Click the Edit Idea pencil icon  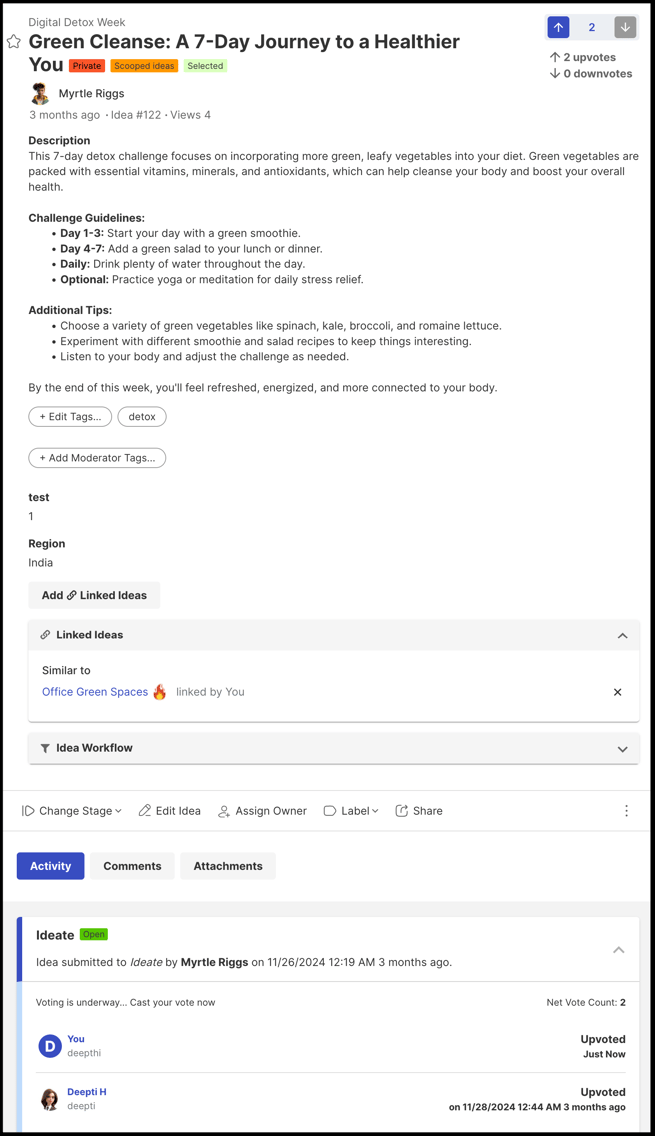coord(145,811)
